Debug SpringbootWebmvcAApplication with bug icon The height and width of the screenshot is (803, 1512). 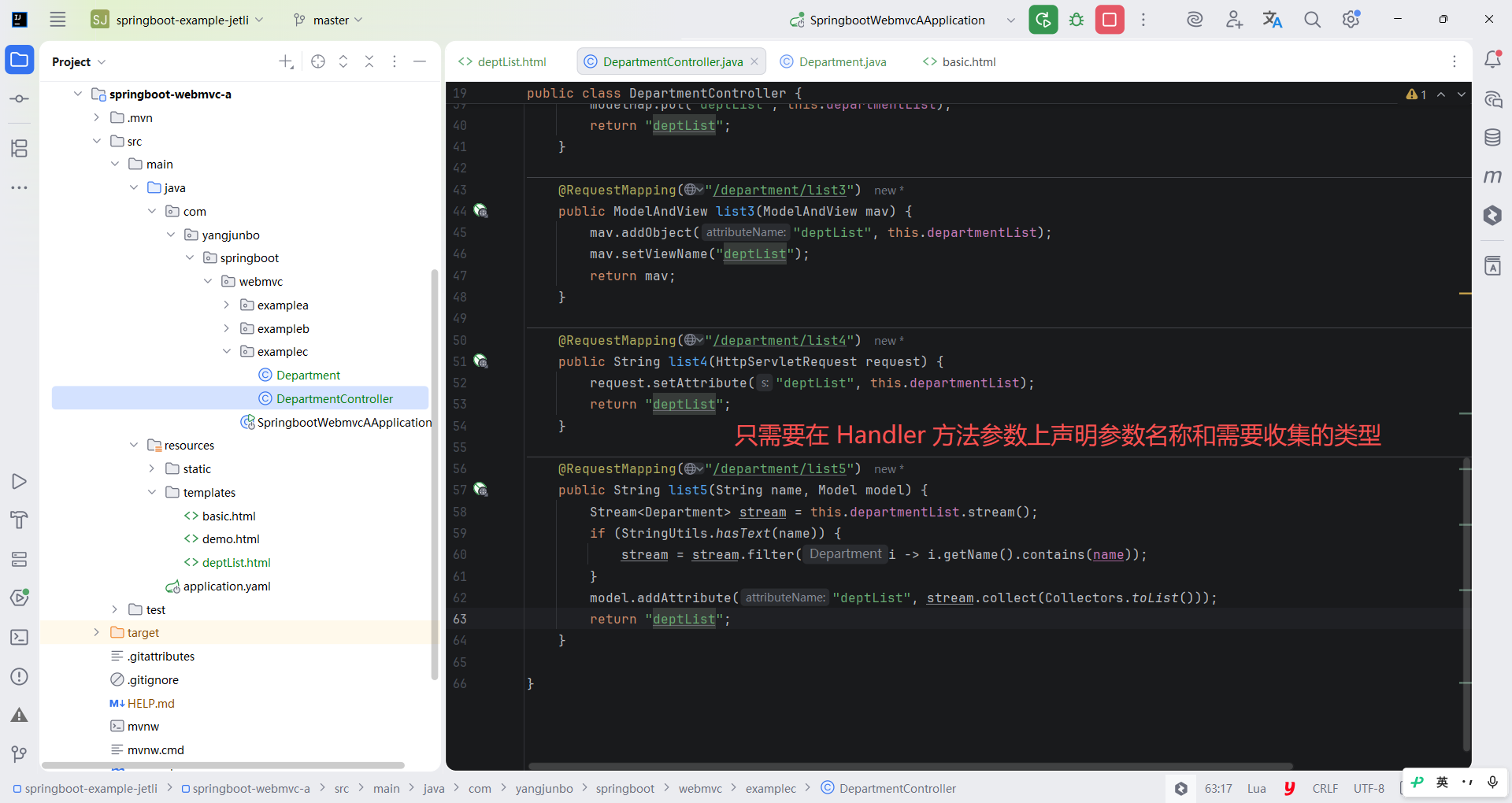coord(1077,20)
